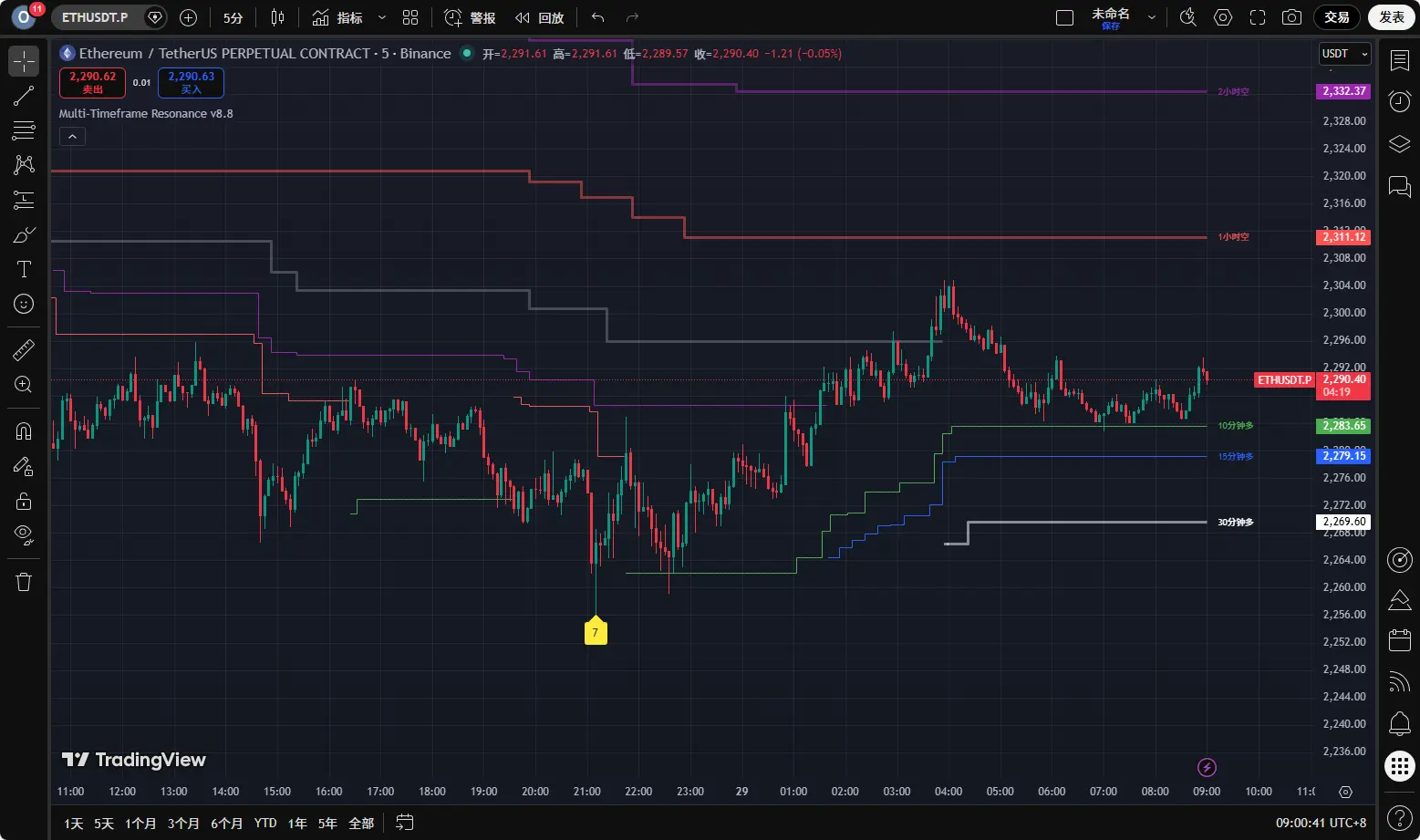Activate the zoom in tool
Screen dimensions: 1420x840
coord(24,384)
